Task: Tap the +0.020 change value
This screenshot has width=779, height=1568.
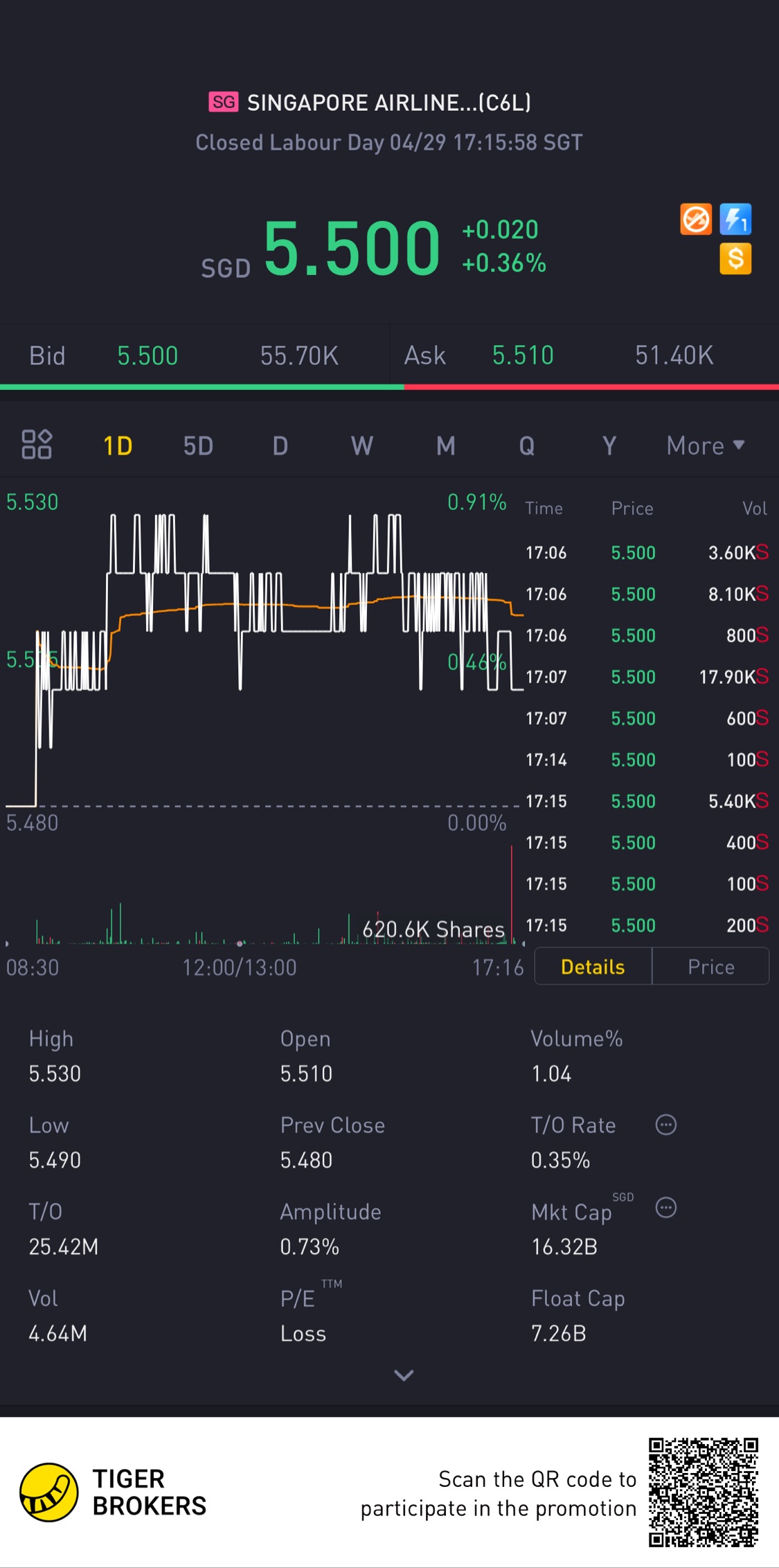Action: click(500, 229)
